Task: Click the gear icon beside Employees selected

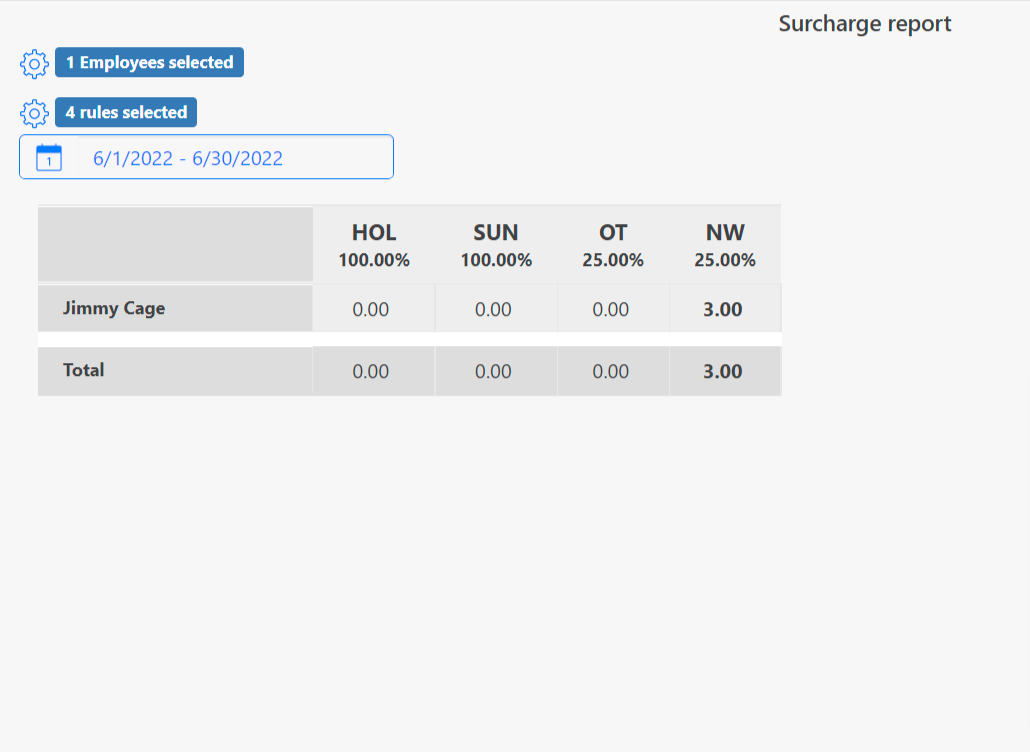Action: [x=34, y=64]
